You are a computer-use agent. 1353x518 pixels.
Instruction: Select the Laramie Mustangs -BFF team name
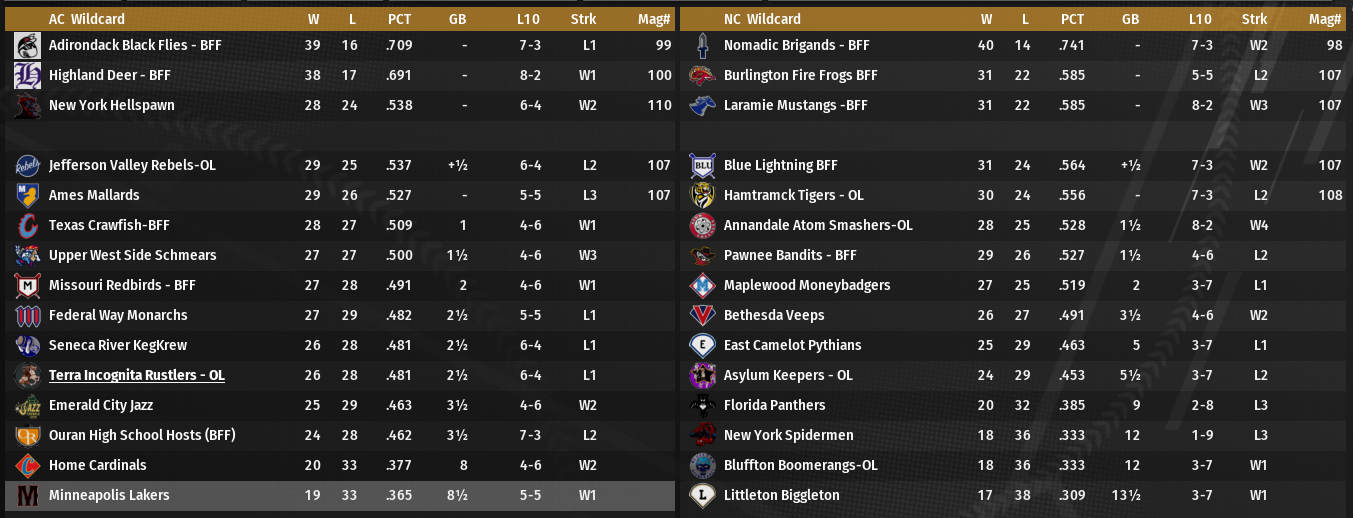[795, 105]
